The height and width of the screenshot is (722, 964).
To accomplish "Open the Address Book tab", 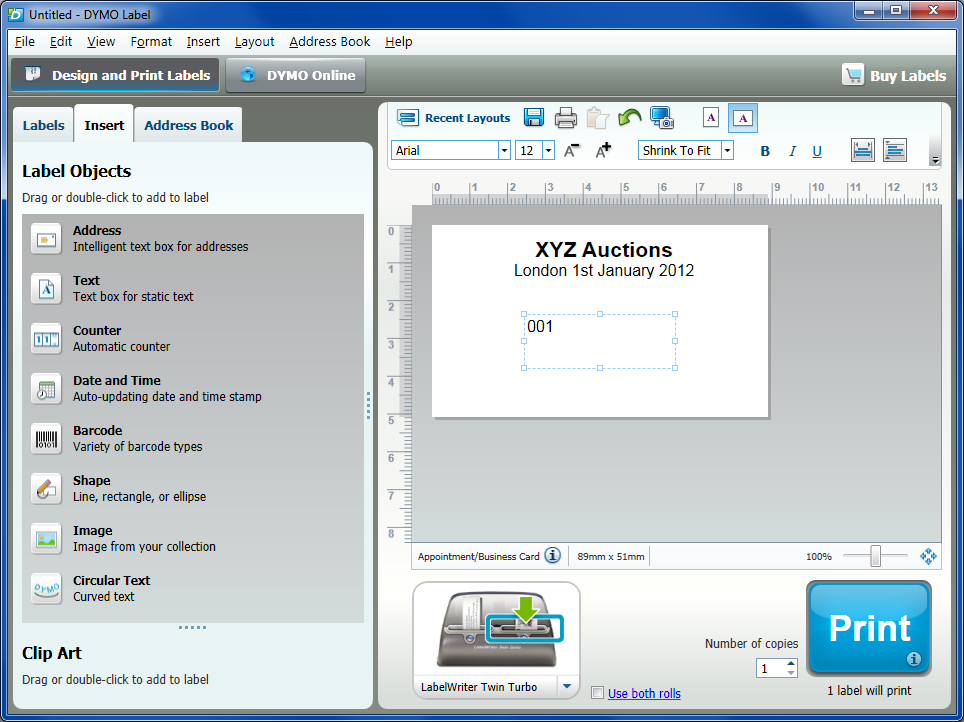I will coord(188,125).
